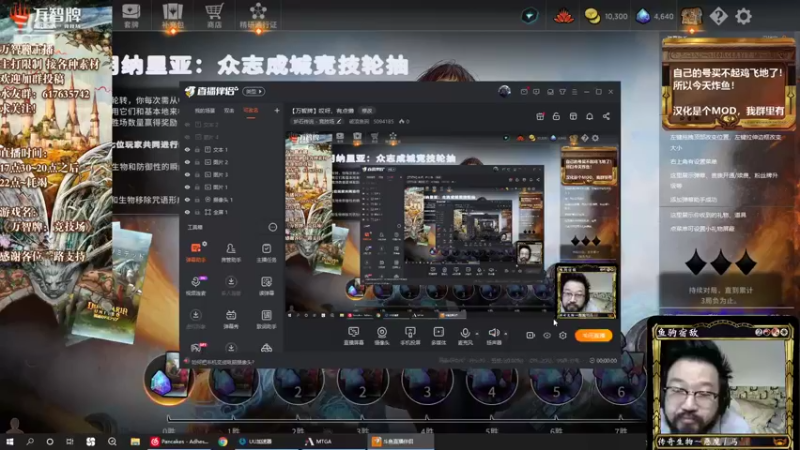Open the treasure chest icon in Arena header

(691, 17)
